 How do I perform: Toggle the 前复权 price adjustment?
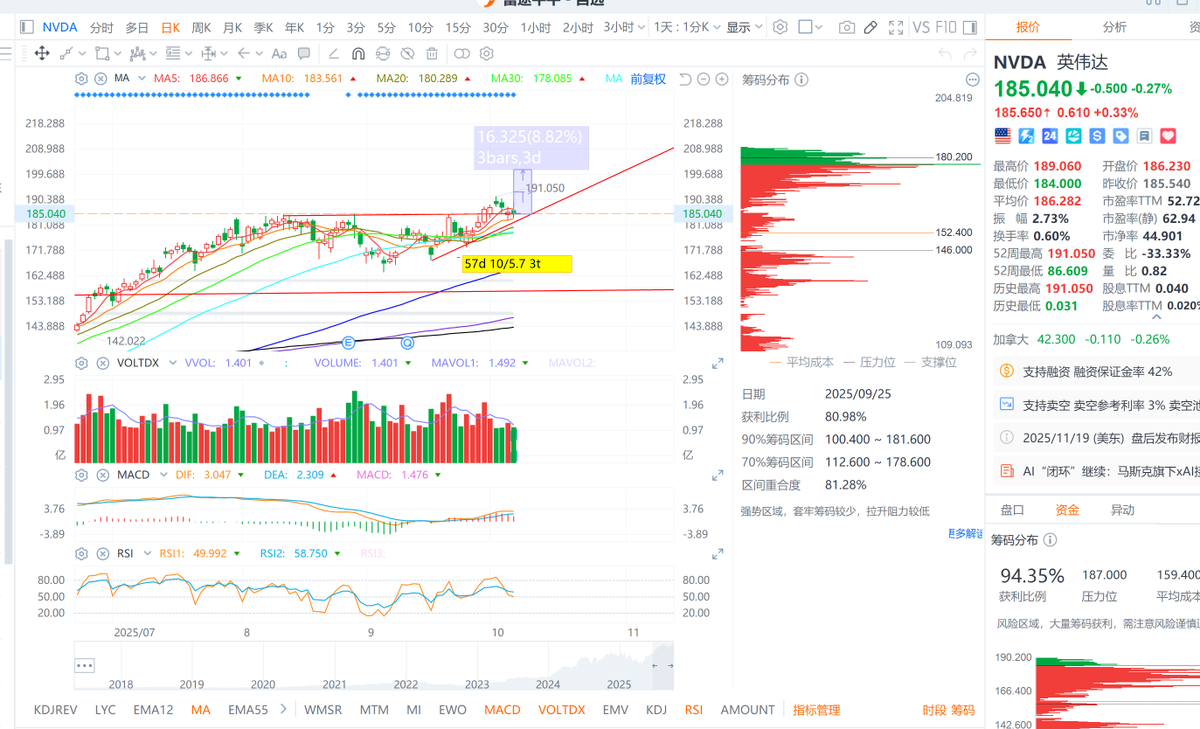648,79
